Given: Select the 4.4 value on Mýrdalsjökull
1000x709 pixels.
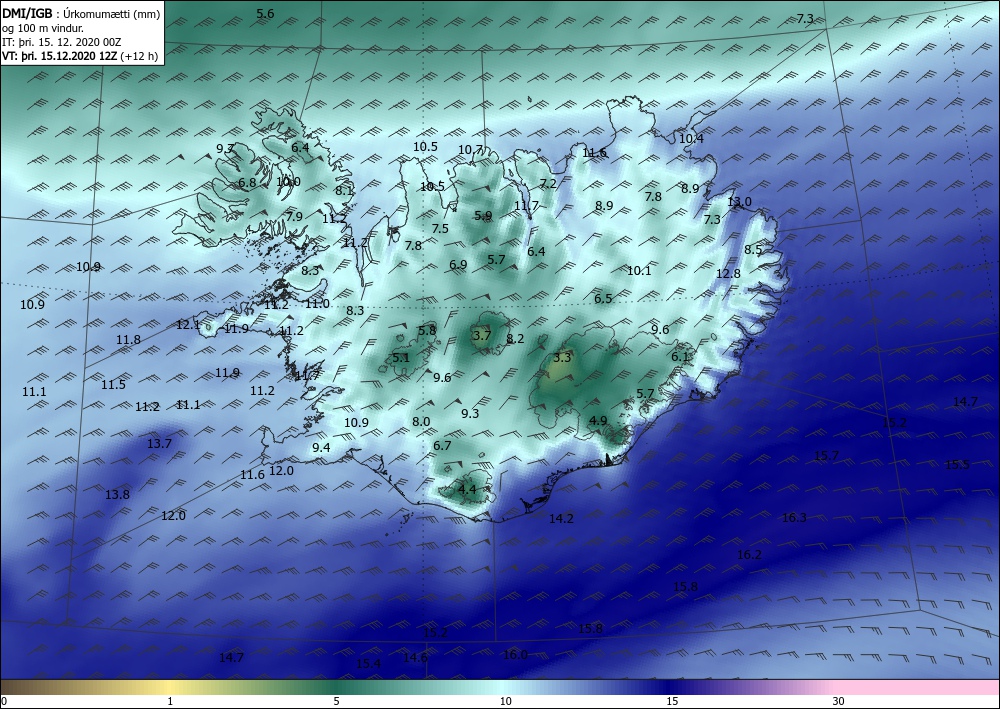Looking at the screenshot, I should (467, 489).
